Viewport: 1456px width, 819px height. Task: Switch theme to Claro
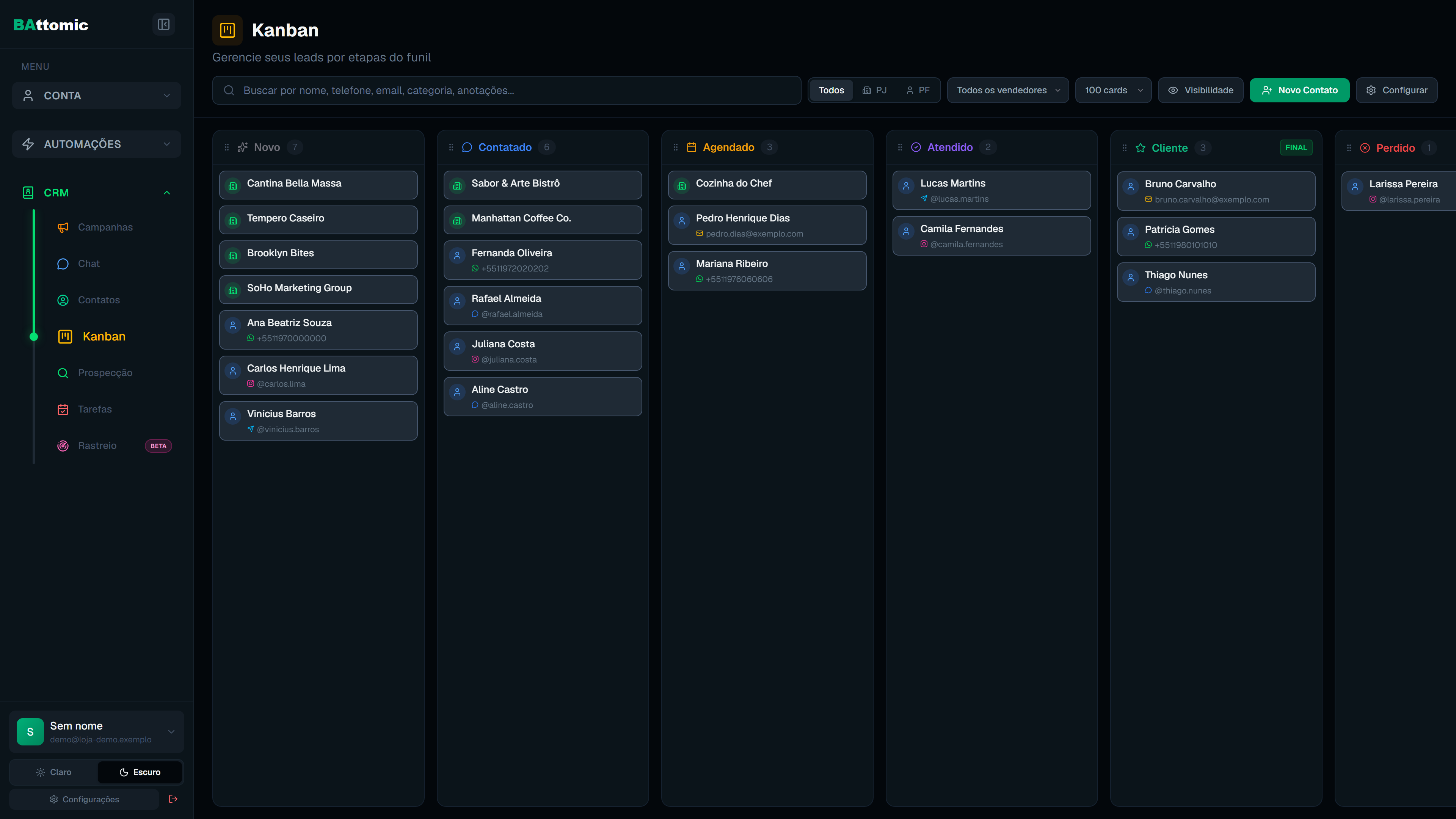click(54, 772)
